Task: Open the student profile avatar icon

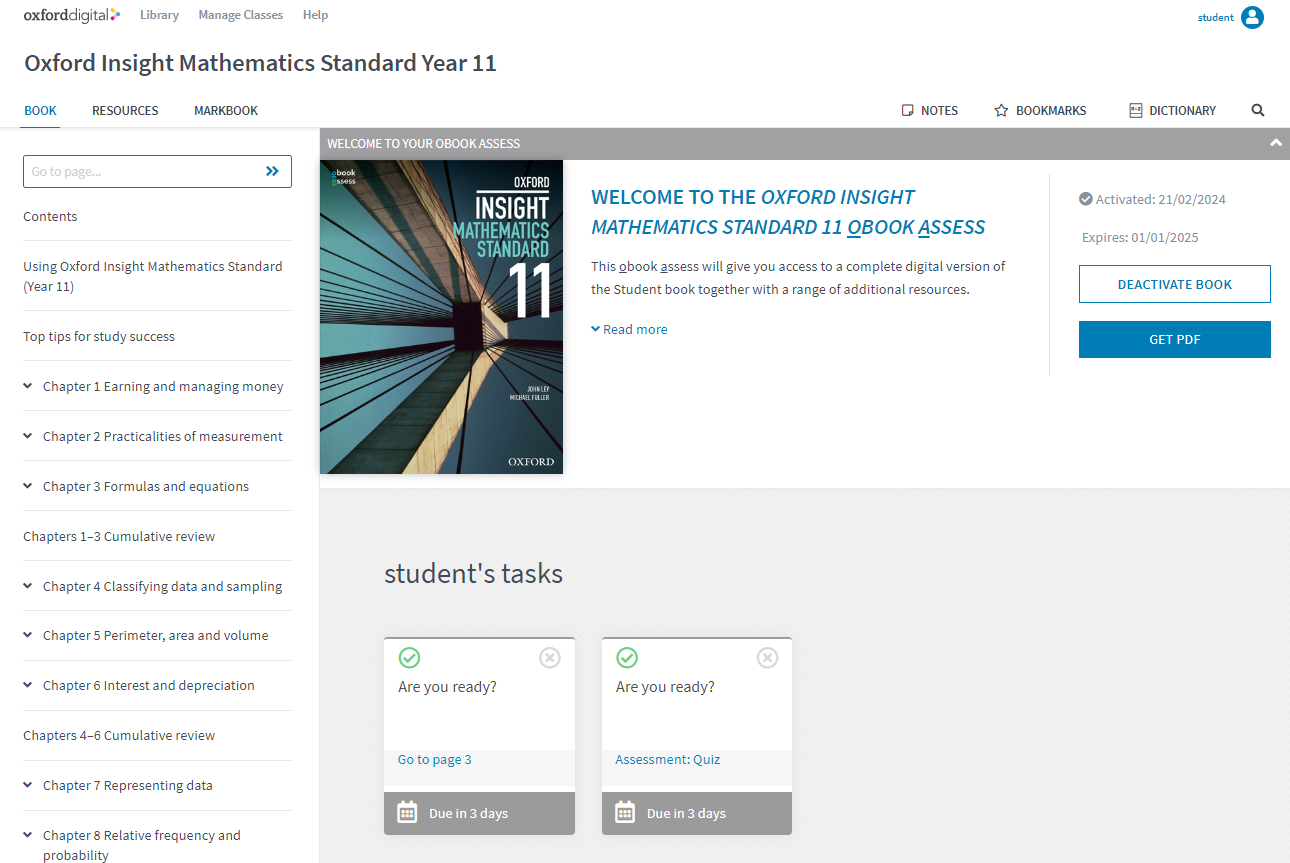Action: (1252, 17)
